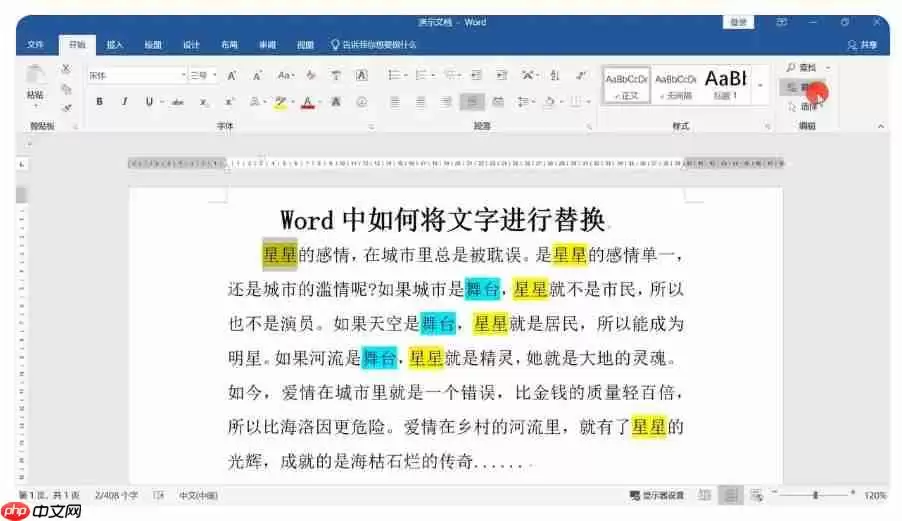Click the login button in title bar

[738, 22]
